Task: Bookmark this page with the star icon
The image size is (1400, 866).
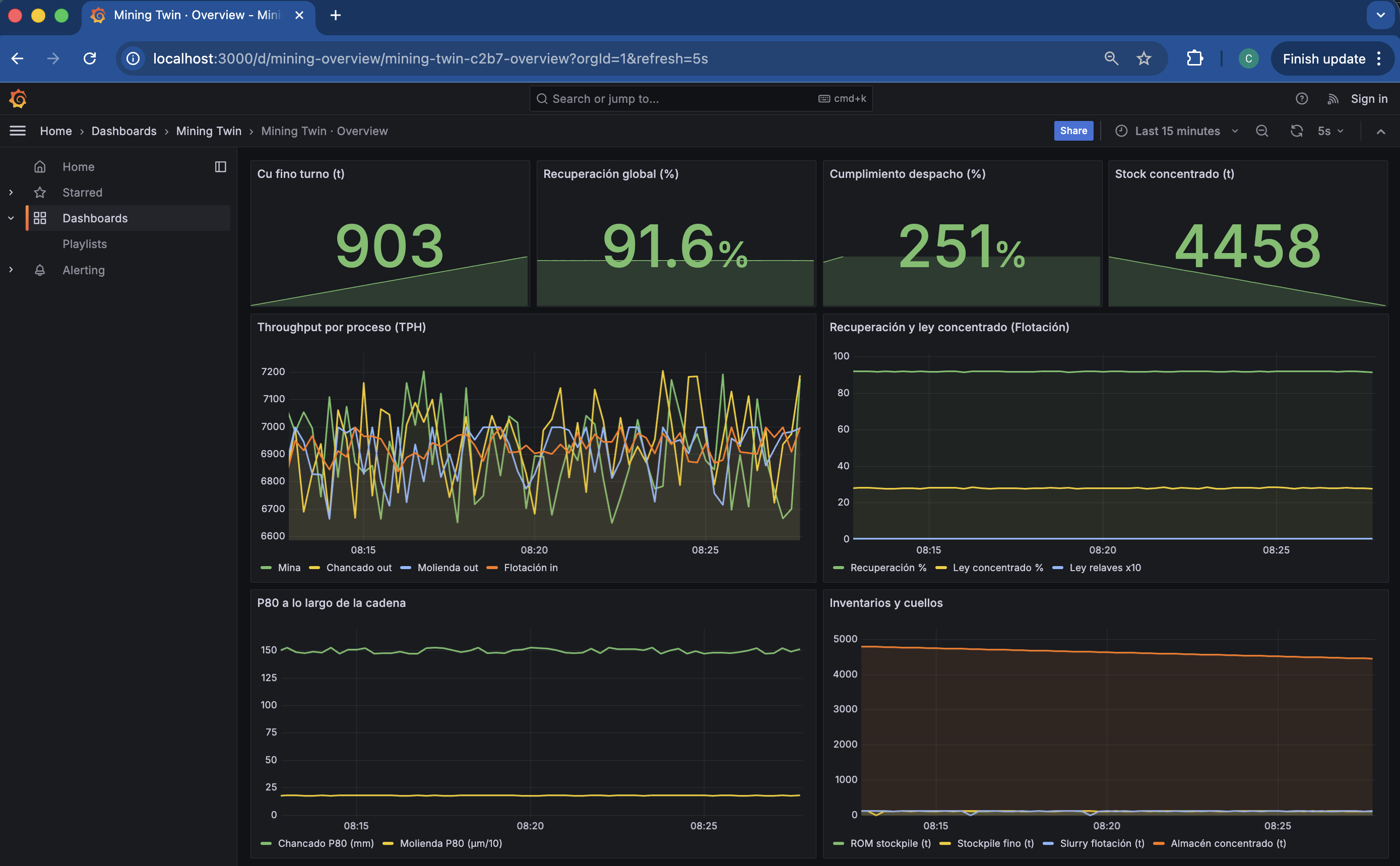Action: 1143,58
